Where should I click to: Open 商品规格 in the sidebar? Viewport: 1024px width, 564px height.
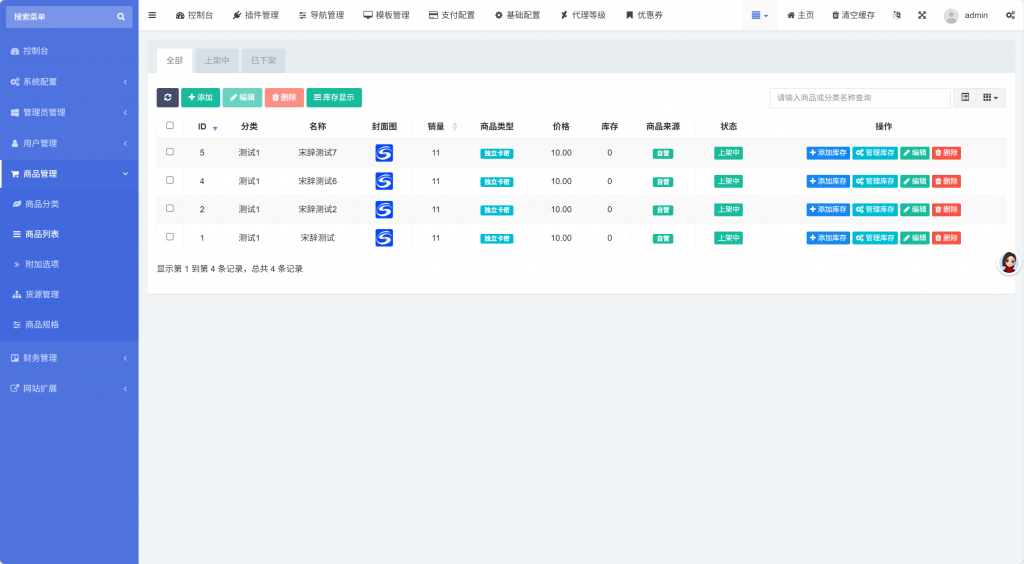pos(69,324)
